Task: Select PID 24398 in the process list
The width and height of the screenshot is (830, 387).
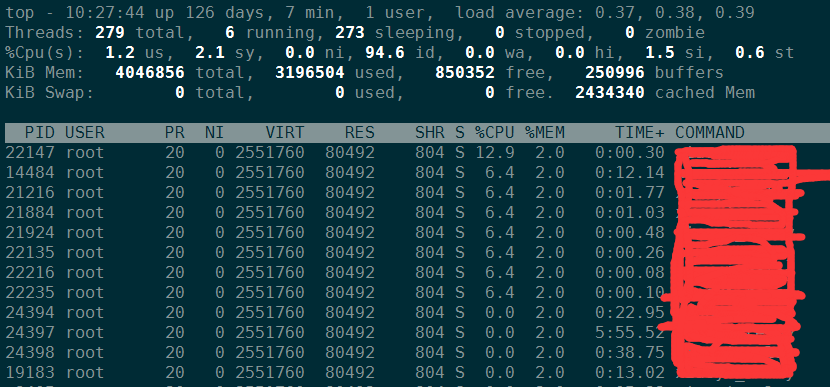Action: (30, 353)
